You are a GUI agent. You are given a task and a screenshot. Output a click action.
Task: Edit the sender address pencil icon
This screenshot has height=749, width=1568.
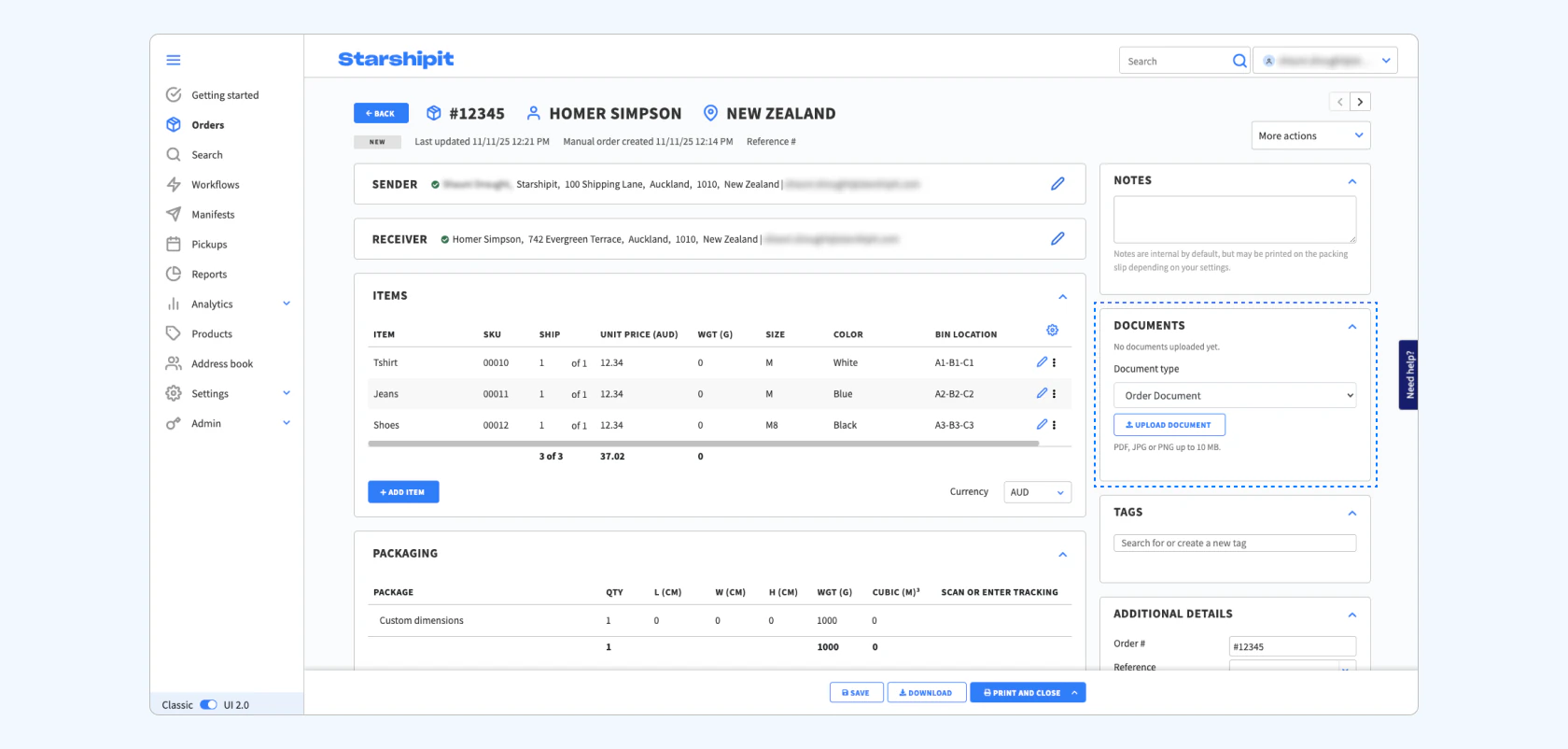click(x=1057, y=184)
